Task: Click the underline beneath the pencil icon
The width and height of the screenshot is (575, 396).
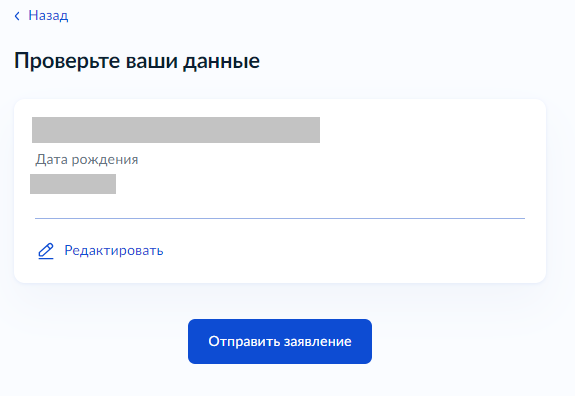Action: (46, 258)
